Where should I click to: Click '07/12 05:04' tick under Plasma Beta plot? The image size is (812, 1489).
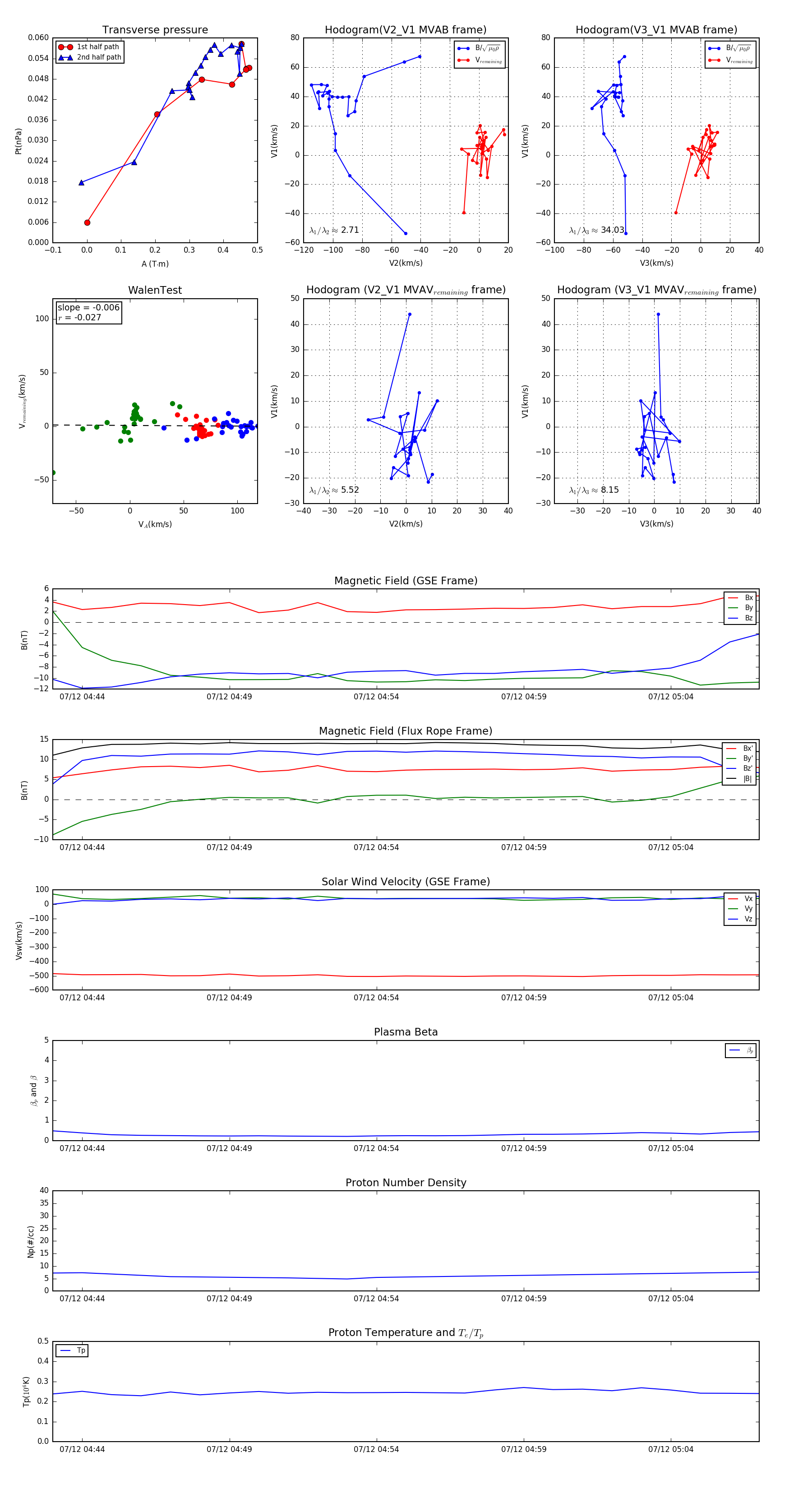coord(670,1148)
